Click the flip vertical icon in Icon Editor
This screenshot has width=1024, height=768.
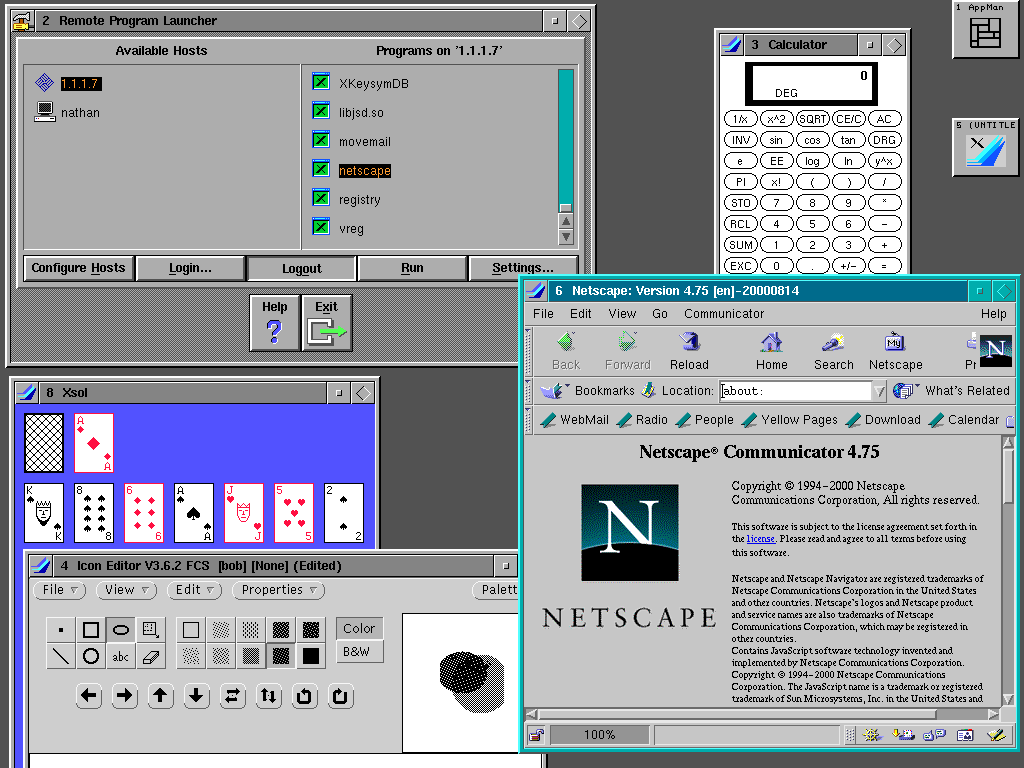(268, 696)
